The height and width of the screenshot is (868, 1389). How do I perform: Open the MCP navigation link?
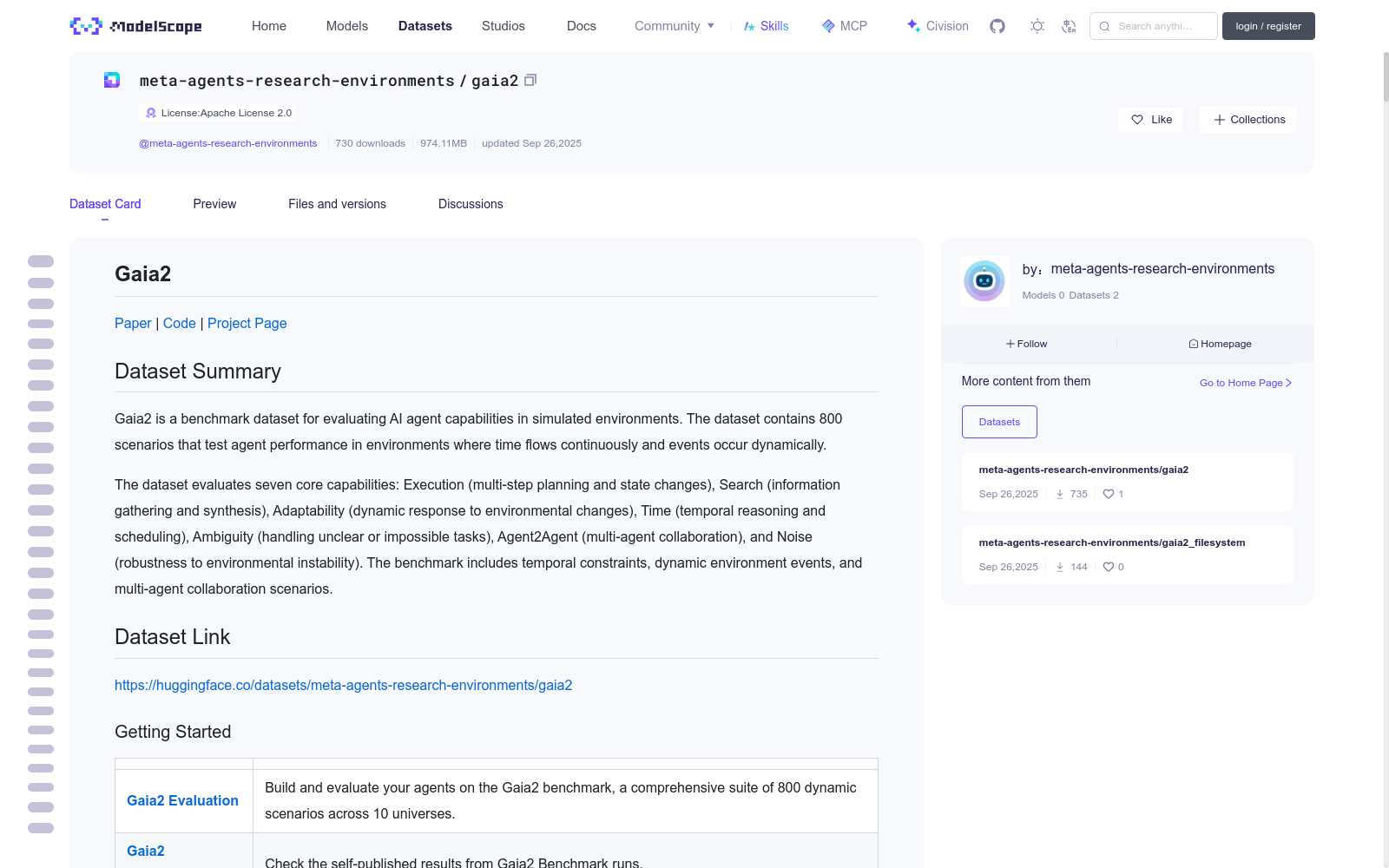click(845, 26)
